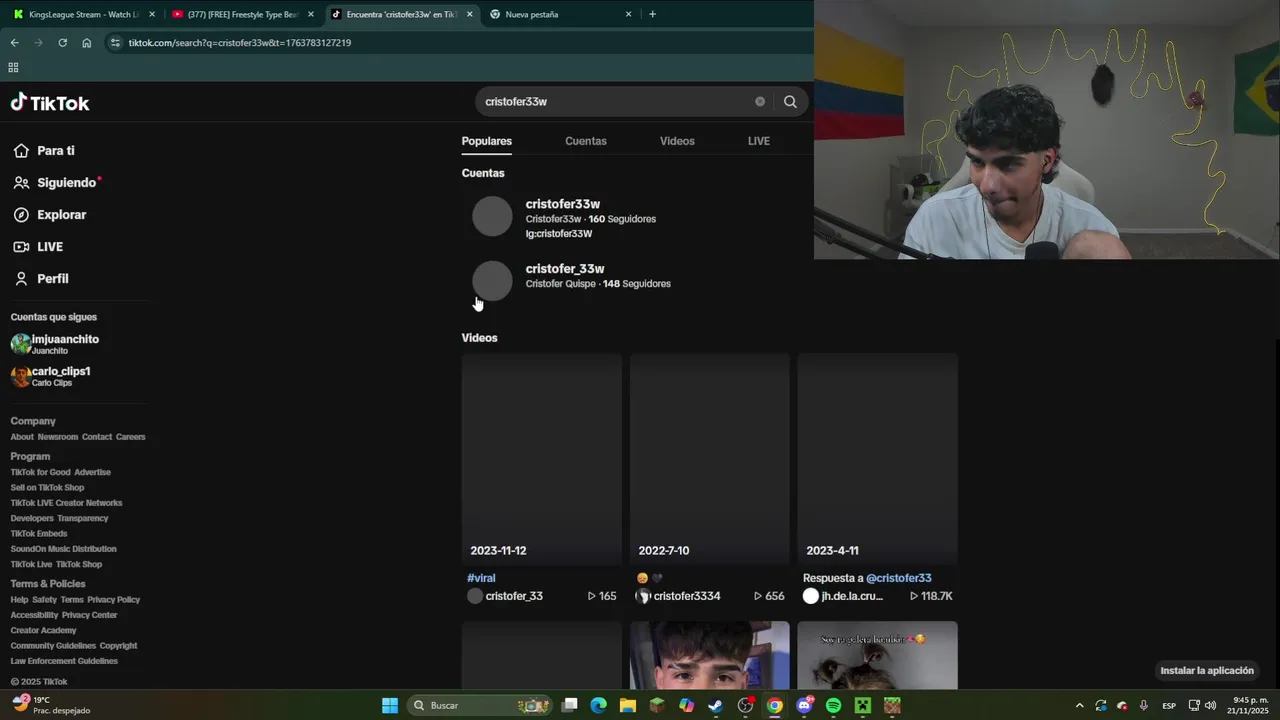
Task: Open Spotify from the taskbar
Action: [x=833, y=705]
